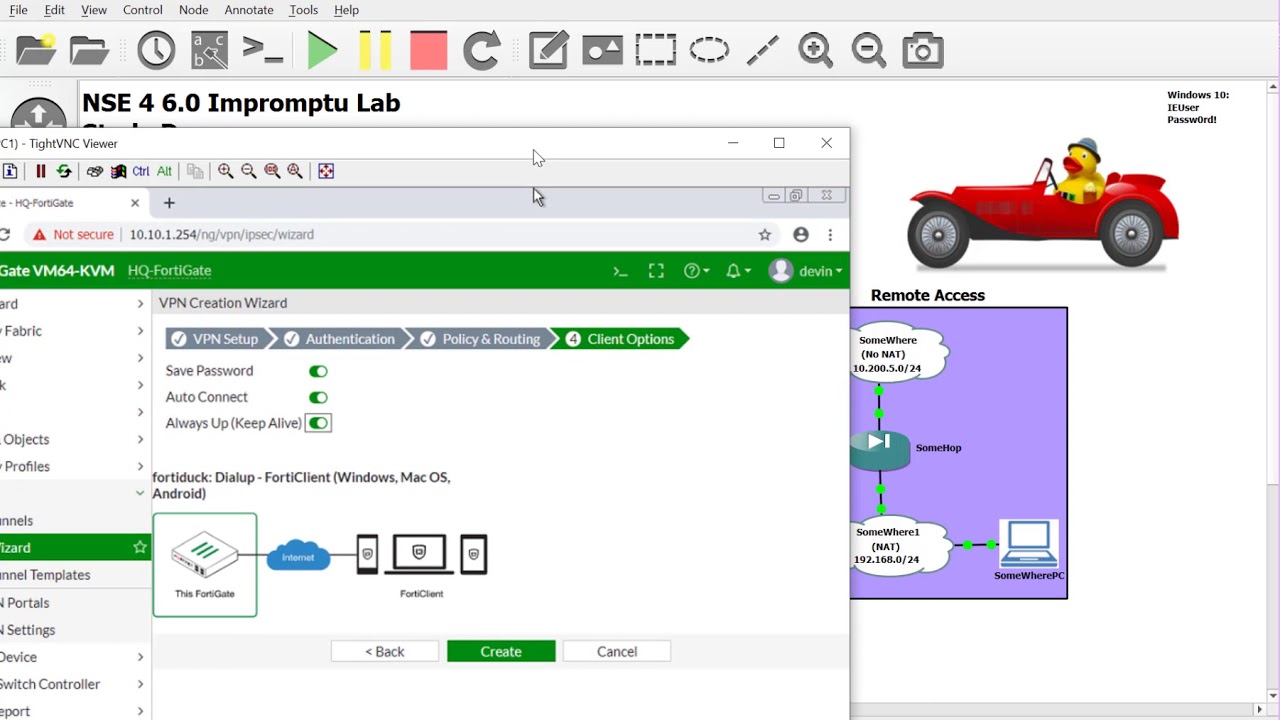Viewport: 1280px width, 720px height.
Task: Click the Cancel button in VPN wizard
Action: [x=617, y=652]
